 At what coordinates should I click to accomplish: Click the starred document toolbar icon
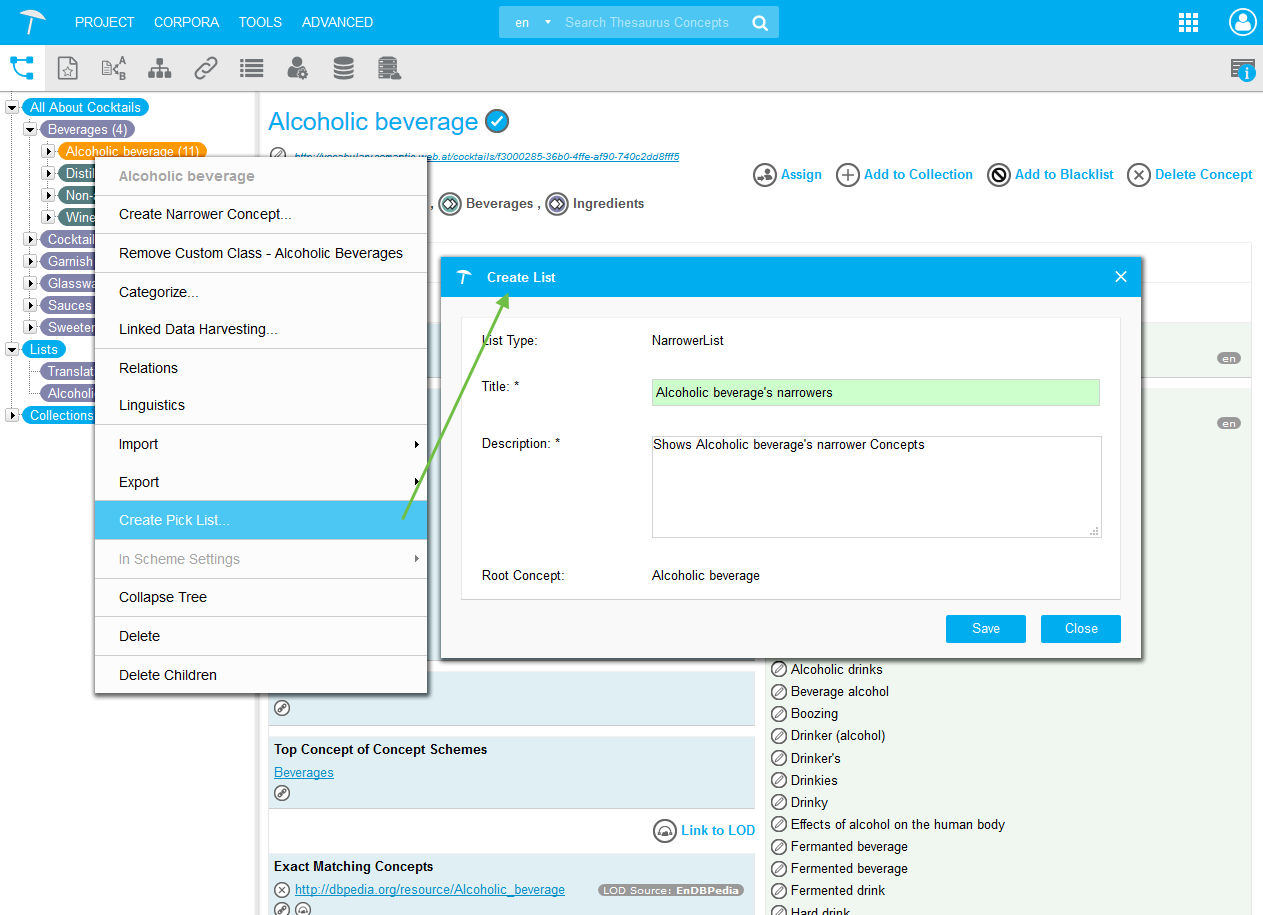pyautogui.click(x=67, y=68)
